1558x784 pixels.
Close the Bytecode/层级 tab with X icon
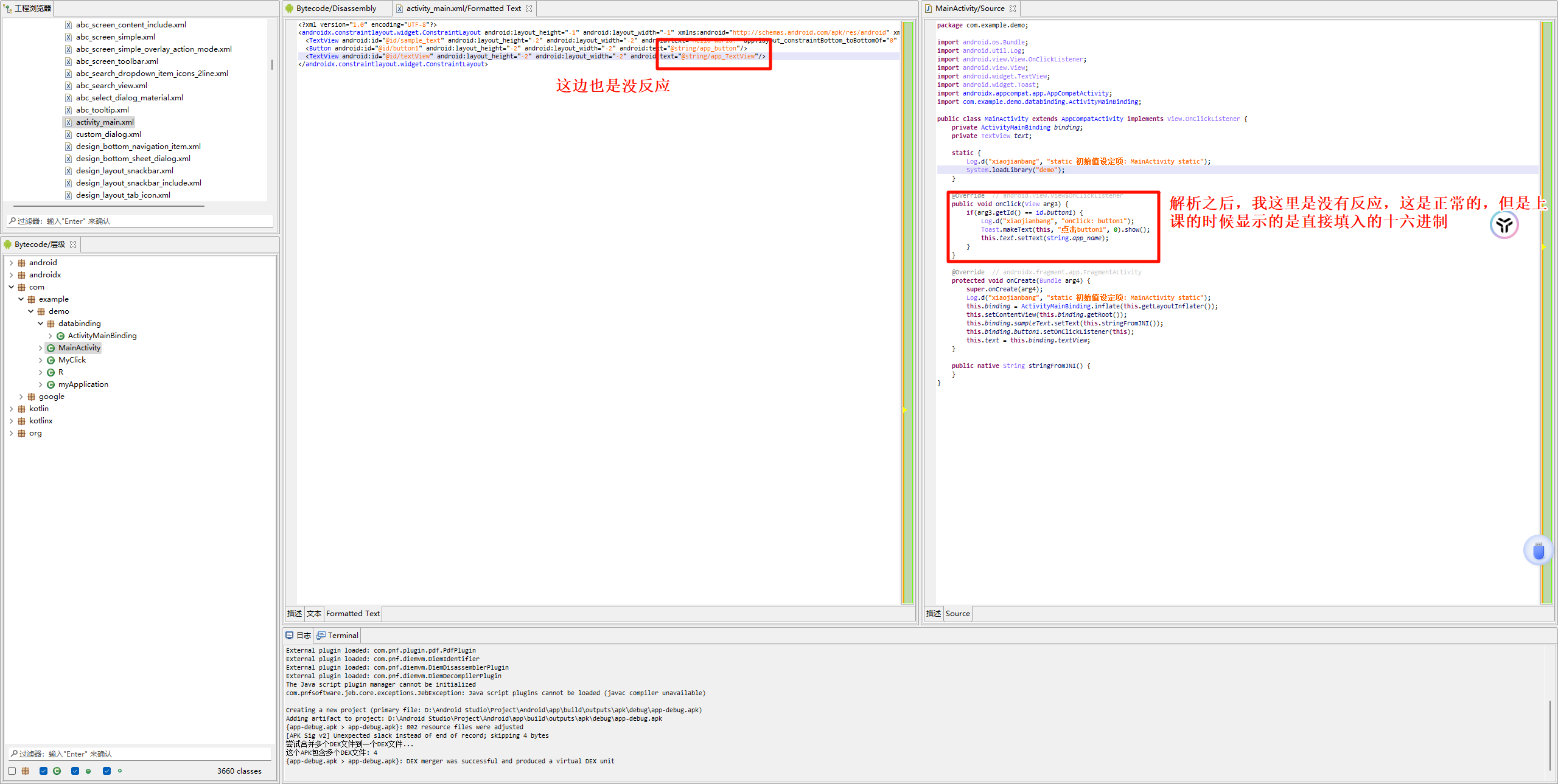(73, 245)
